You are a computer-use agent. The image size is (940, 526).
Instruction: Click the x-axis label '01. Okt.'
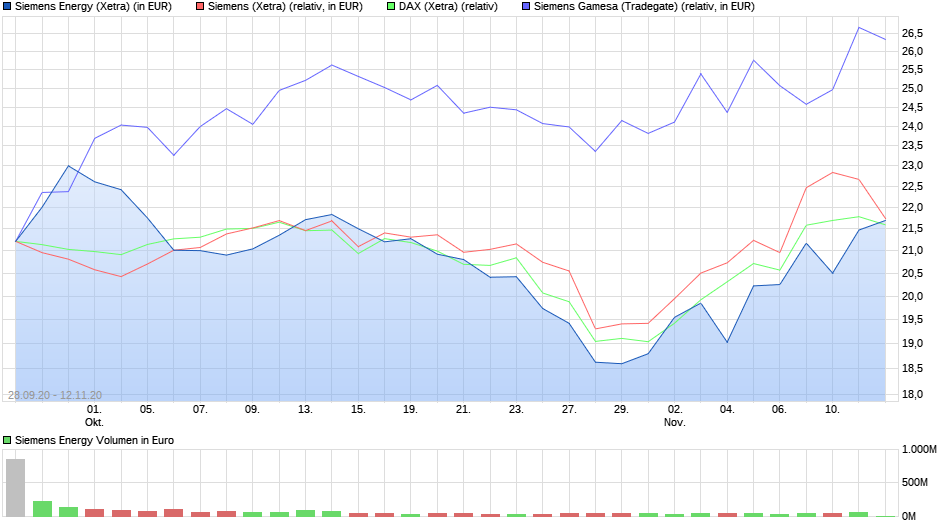94,416
